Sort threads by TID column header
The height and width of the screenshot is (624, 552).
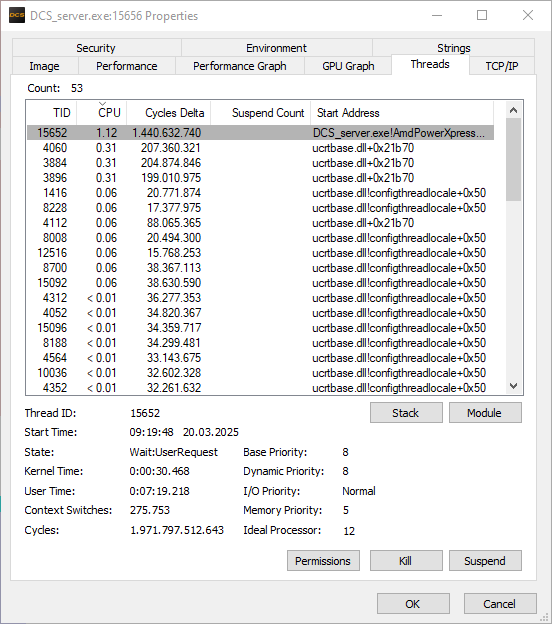52,113
